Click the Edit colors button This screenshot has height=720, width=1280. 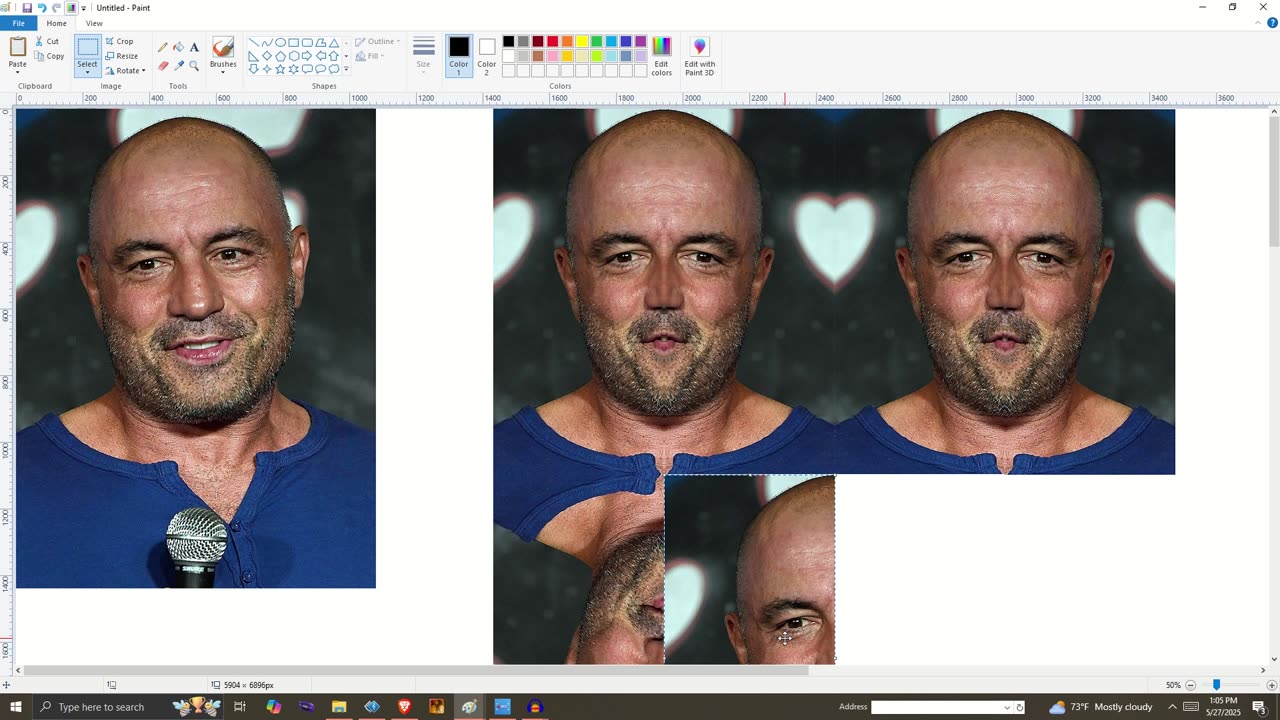(x=661, y=55)
